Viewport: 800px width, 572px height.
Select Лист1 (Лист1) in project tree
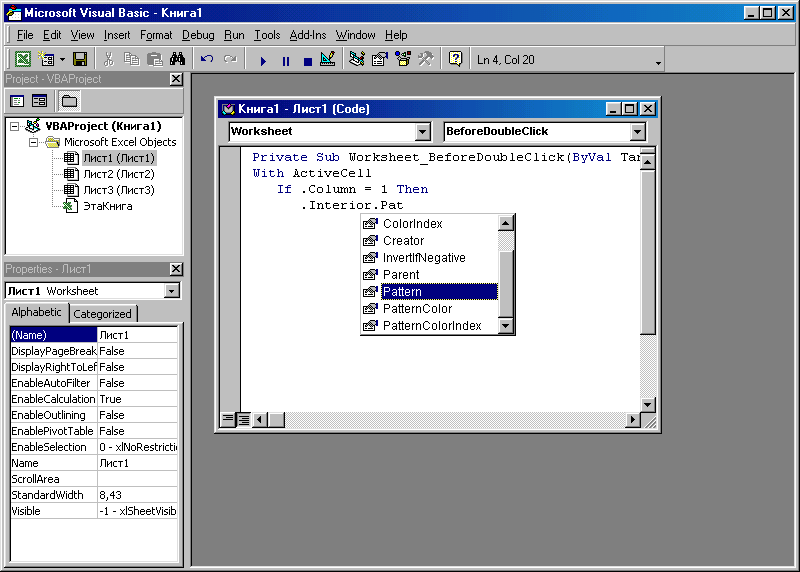[x=119, y=158]
